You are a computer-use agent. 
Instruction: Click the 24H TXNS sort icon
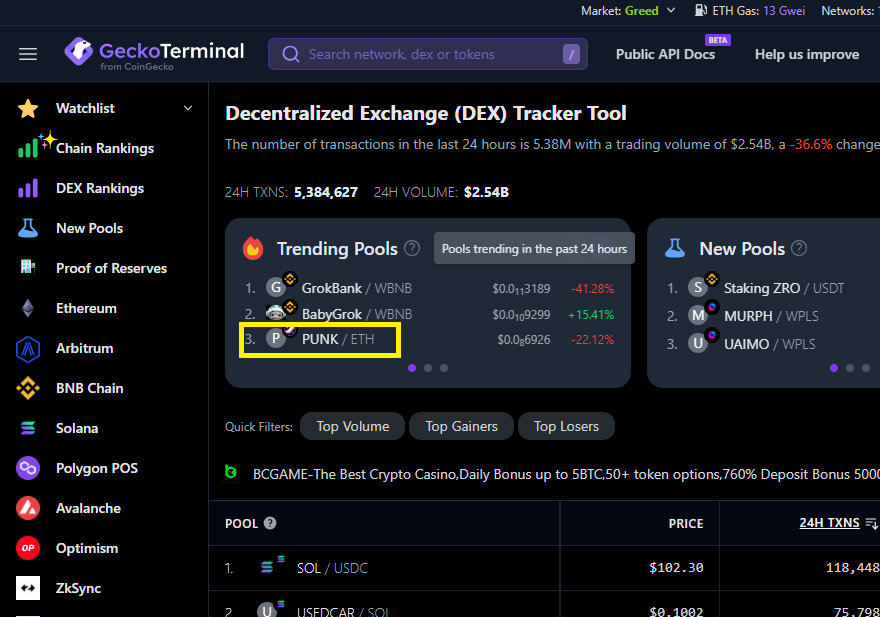click(x=871, y=523)
